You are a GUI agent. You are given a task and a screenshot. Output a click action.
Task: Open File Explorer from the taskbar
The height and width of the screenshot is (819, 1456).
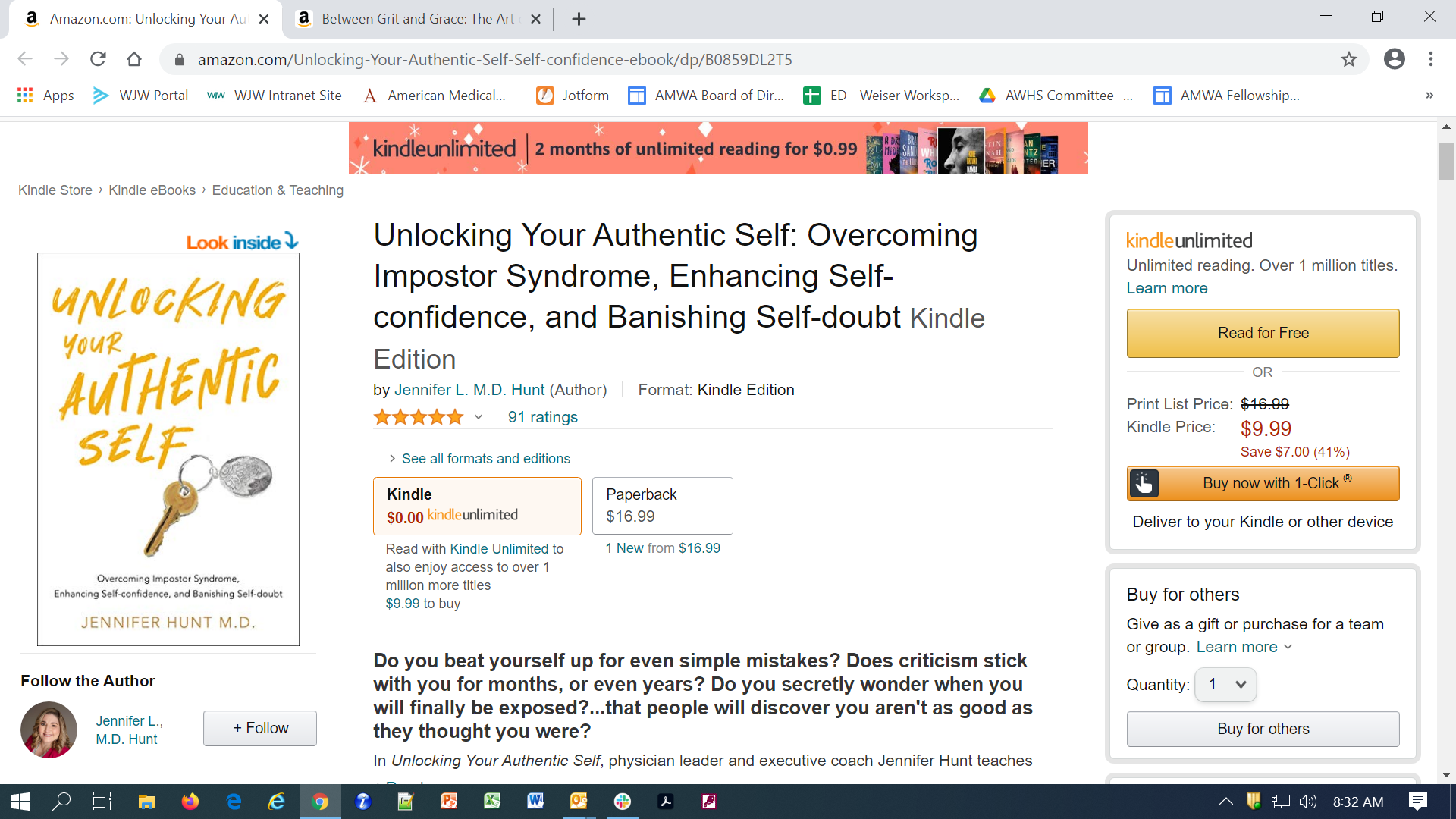[x=146, y=802]
